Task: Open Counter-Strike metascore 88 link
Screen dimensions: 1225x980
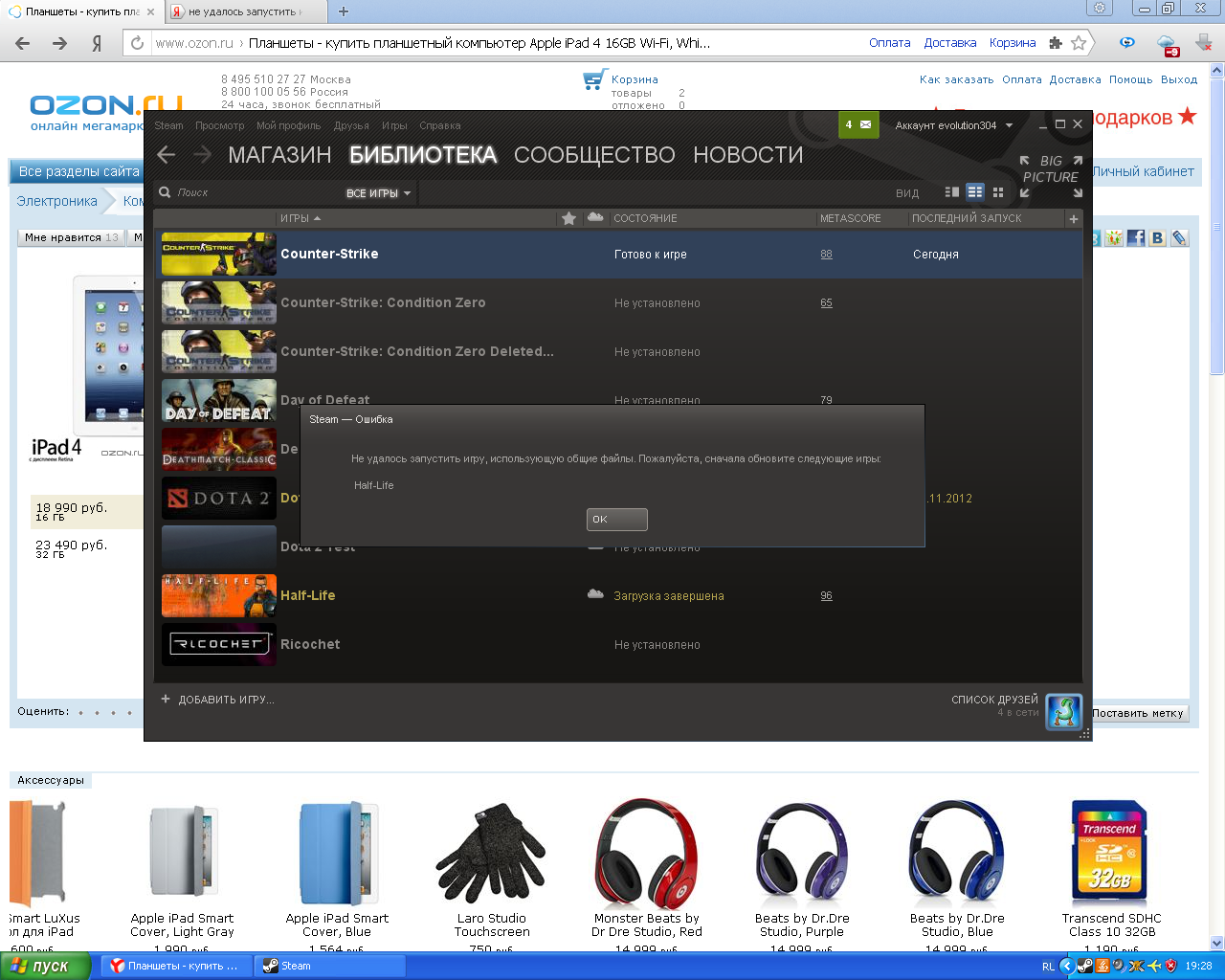Action: coord(826,255)
